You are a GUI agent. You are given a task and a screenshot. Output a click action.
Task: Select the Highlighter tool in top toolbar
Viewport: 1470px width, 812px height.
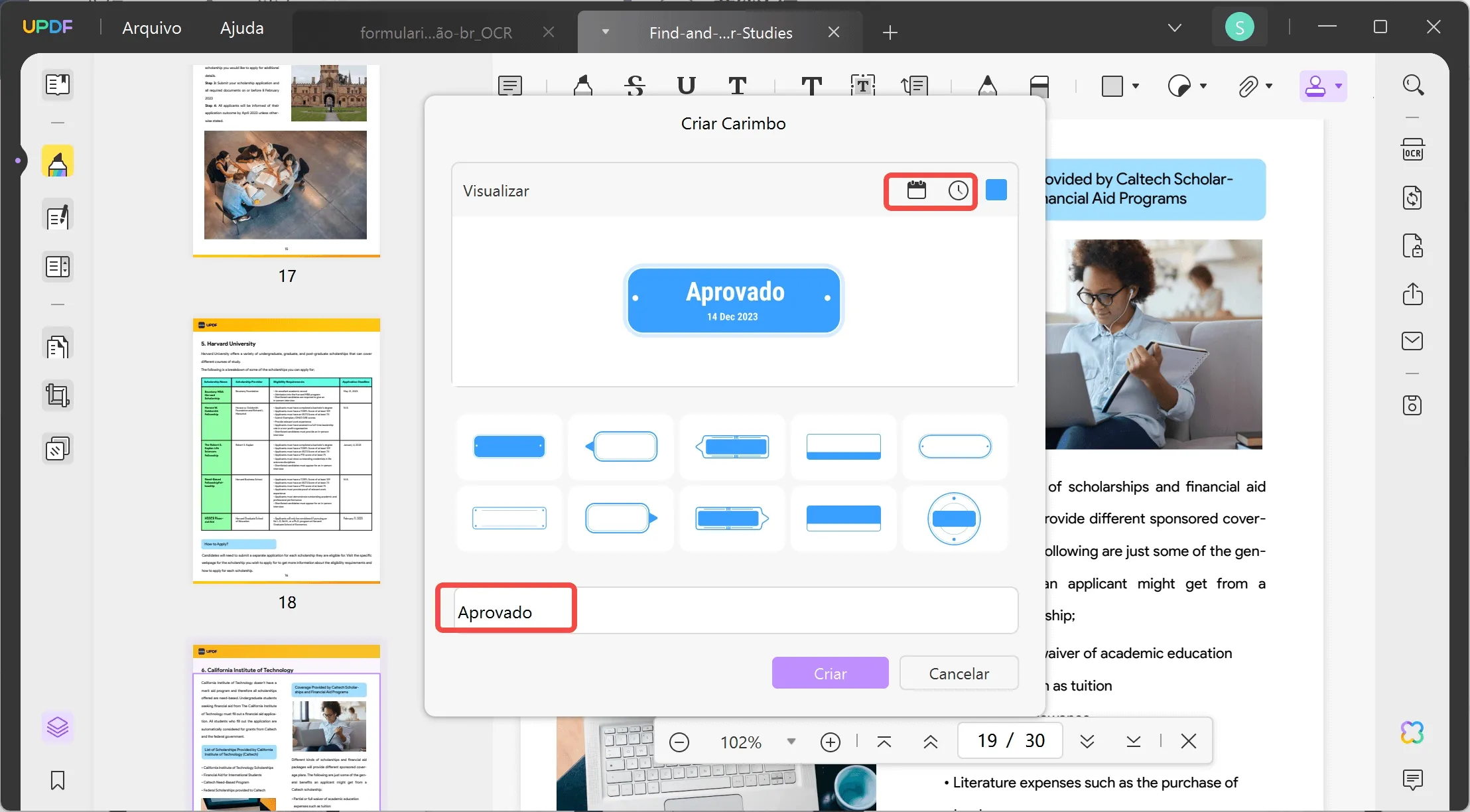coord(582,85)
